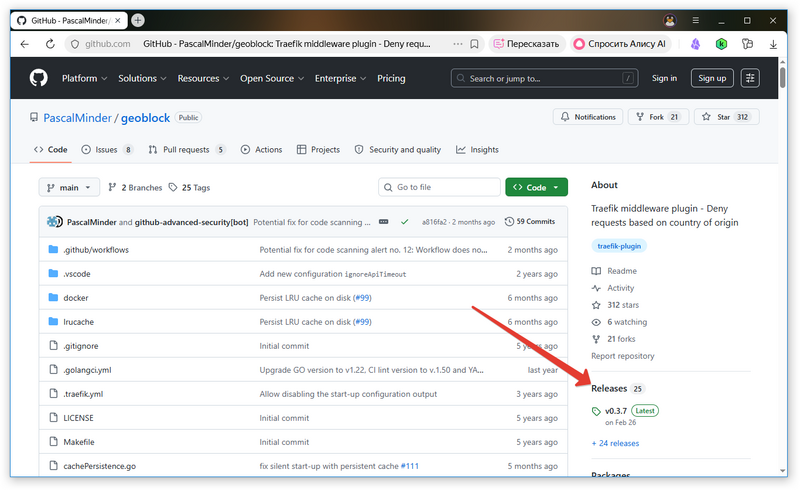Expand the Enterprise menu
Image resolution: width=800 pixels, height=490 pixels.
click(340, 78)
